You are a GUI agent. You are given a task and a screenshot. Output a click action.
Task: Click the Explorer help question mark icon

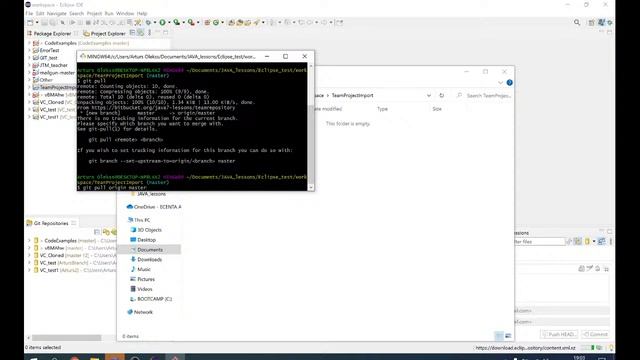509,82
